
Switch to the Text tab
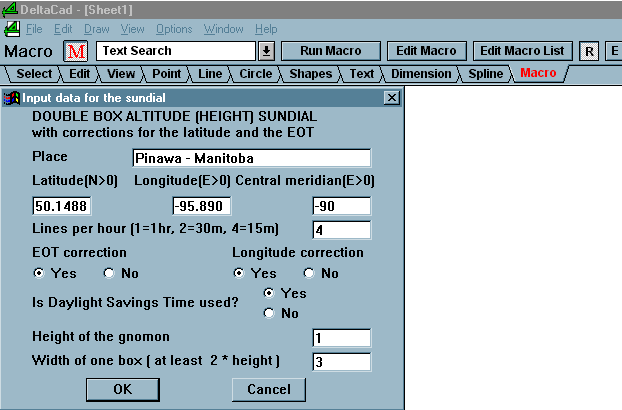point(361,74)
